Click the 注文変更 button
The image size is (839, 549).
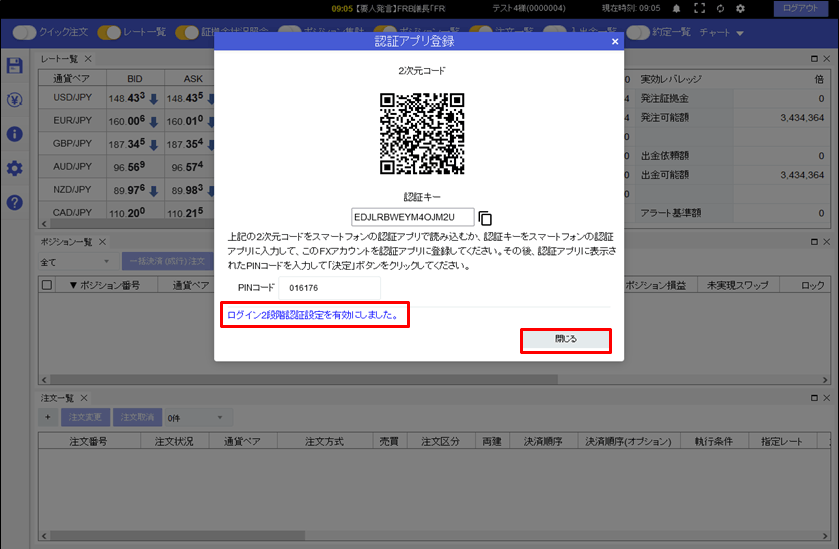click(x=85, y=417)
